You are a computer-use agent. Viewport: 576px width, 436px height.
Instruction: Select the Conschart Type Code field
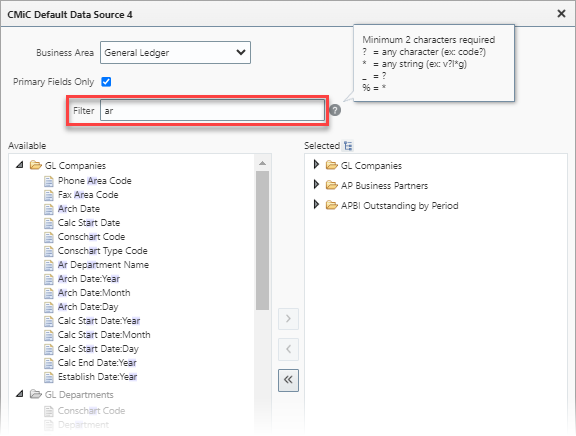point(102,251)
